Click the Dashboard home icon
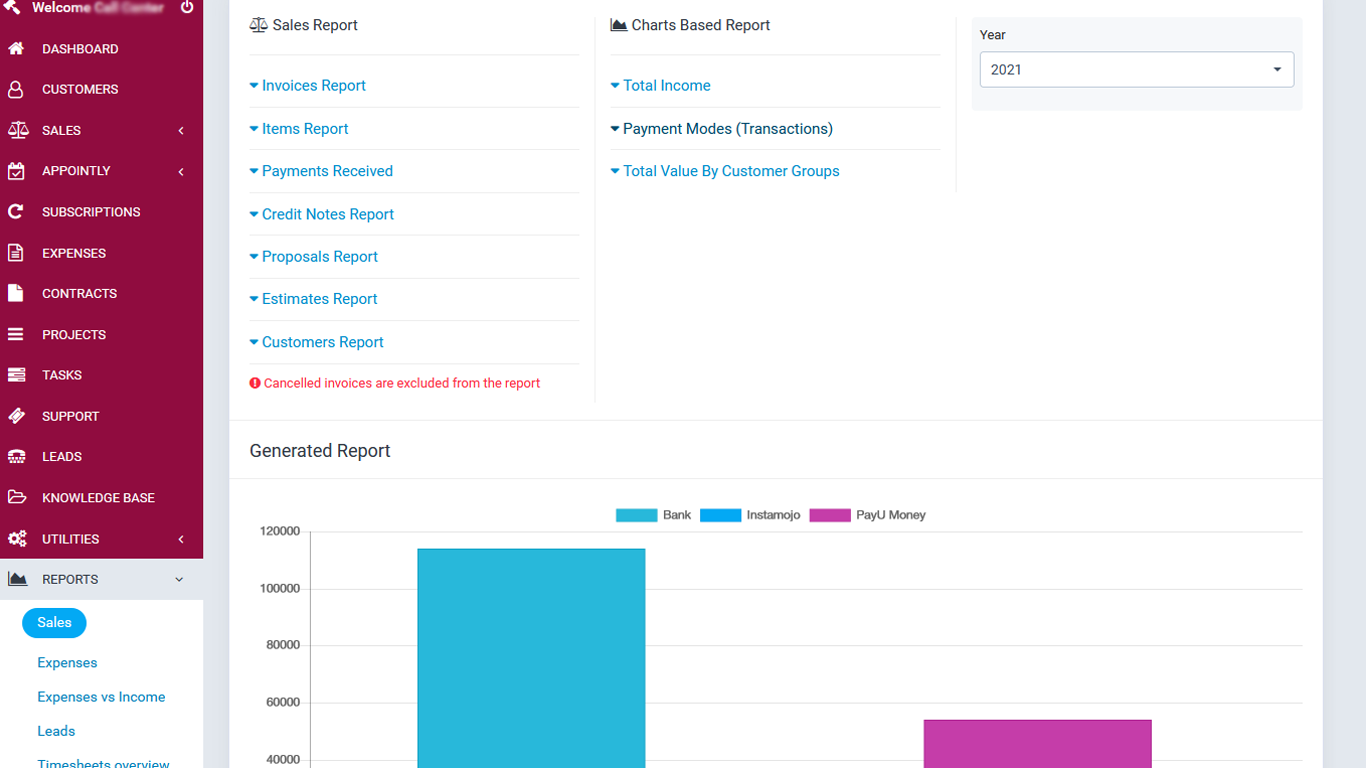Screen dimensions: 1366x768 (x=16, y=49)
